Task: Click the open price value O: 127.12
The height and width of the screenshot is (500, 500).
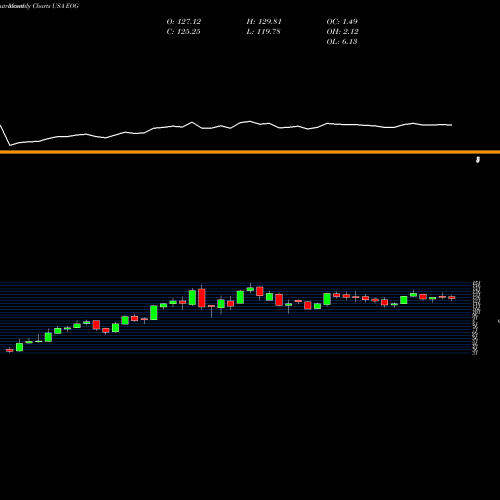Action: 184,22
